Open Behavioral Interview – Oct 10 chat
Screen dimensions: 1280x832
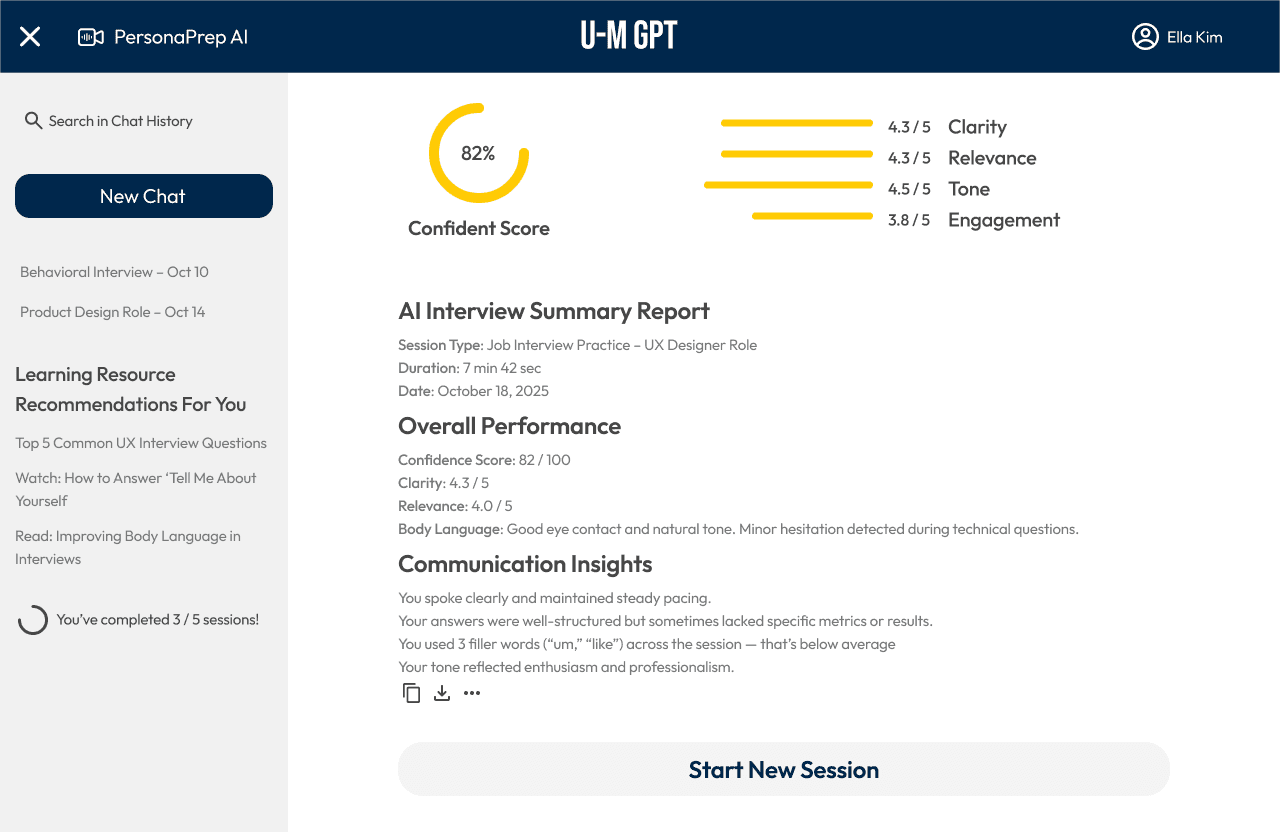(x=114, y=272)
